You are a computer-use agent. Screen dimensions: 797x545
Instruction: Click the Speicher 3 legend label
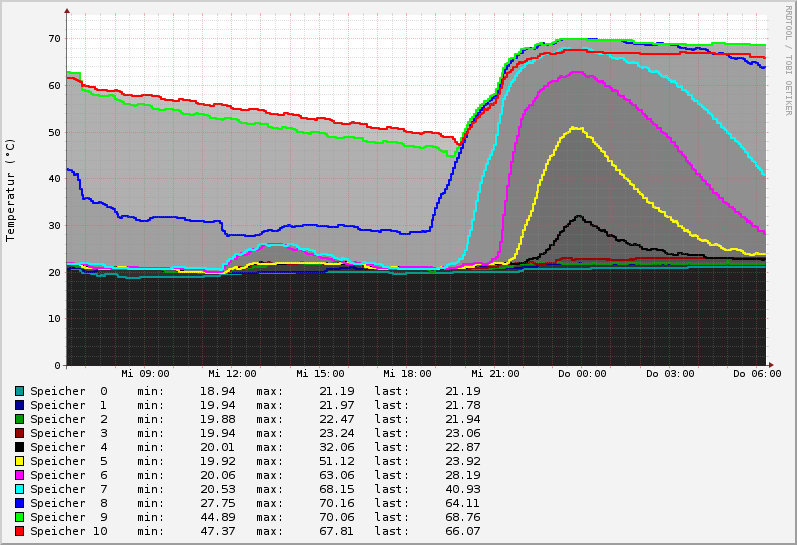tap(68, 433)
